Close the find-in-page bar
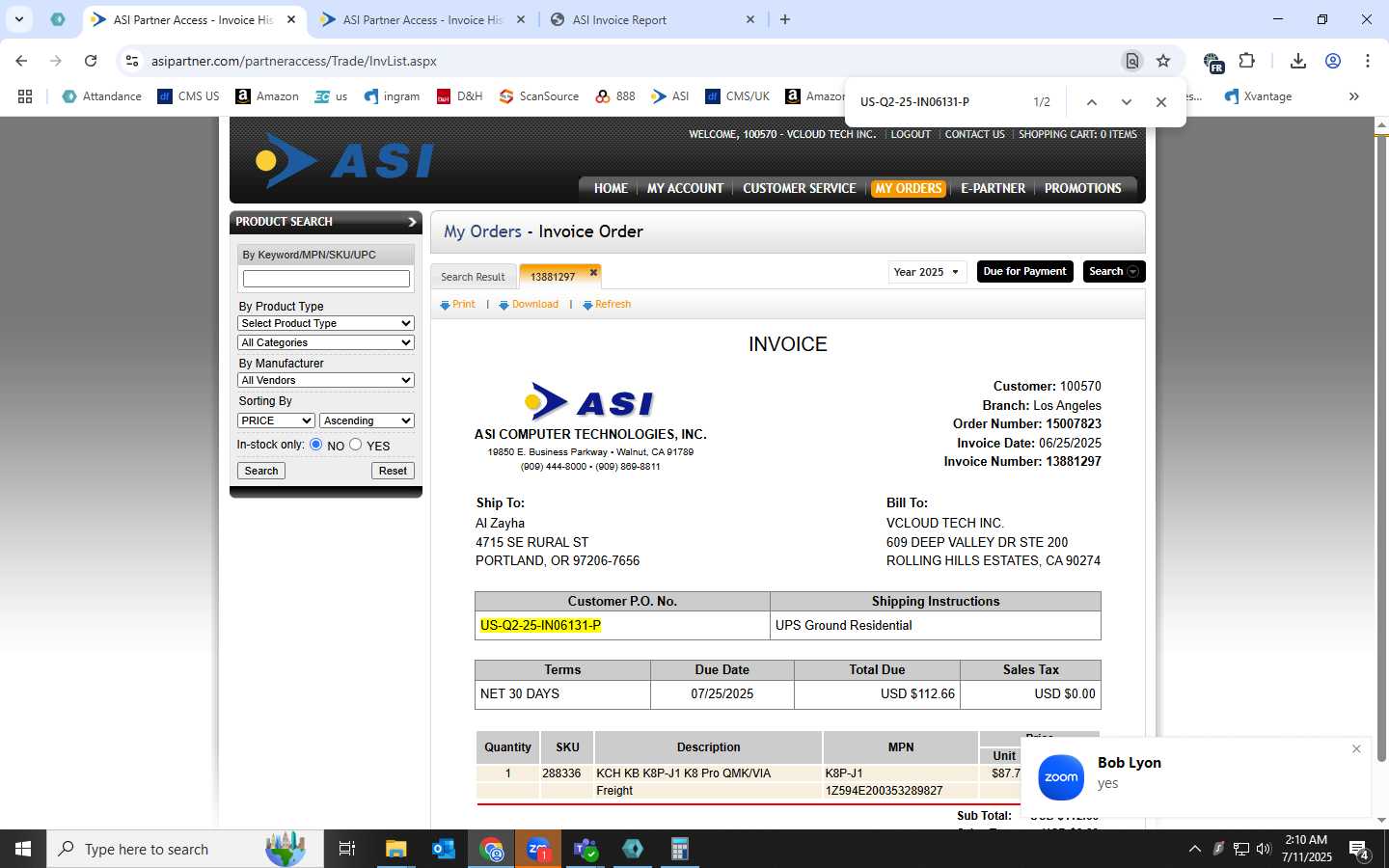 point(1161,102)
